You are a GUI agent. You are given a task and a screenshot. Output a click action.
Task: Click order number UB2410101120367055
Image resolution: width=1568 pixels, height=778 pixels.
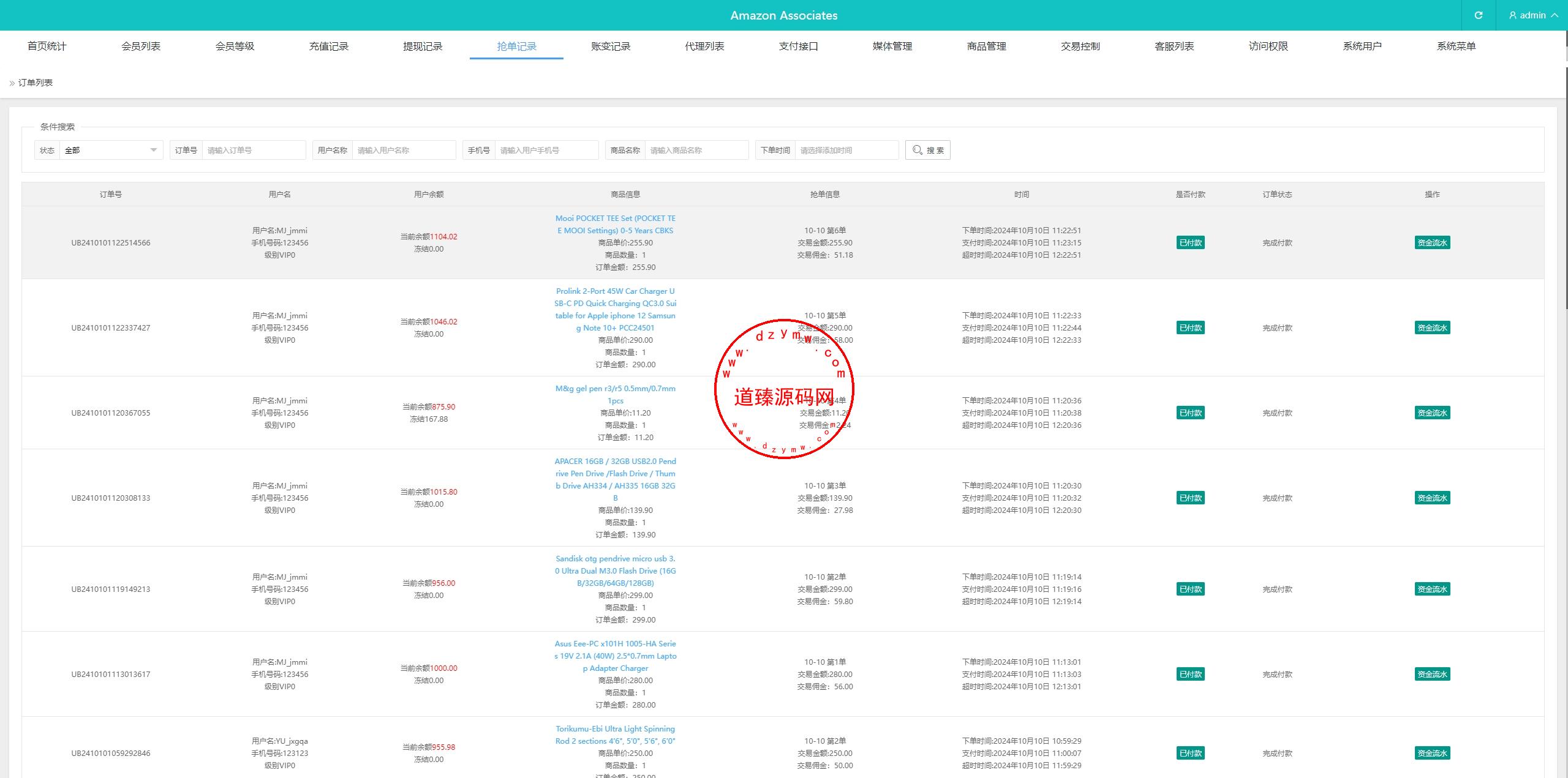coord(111,413)
